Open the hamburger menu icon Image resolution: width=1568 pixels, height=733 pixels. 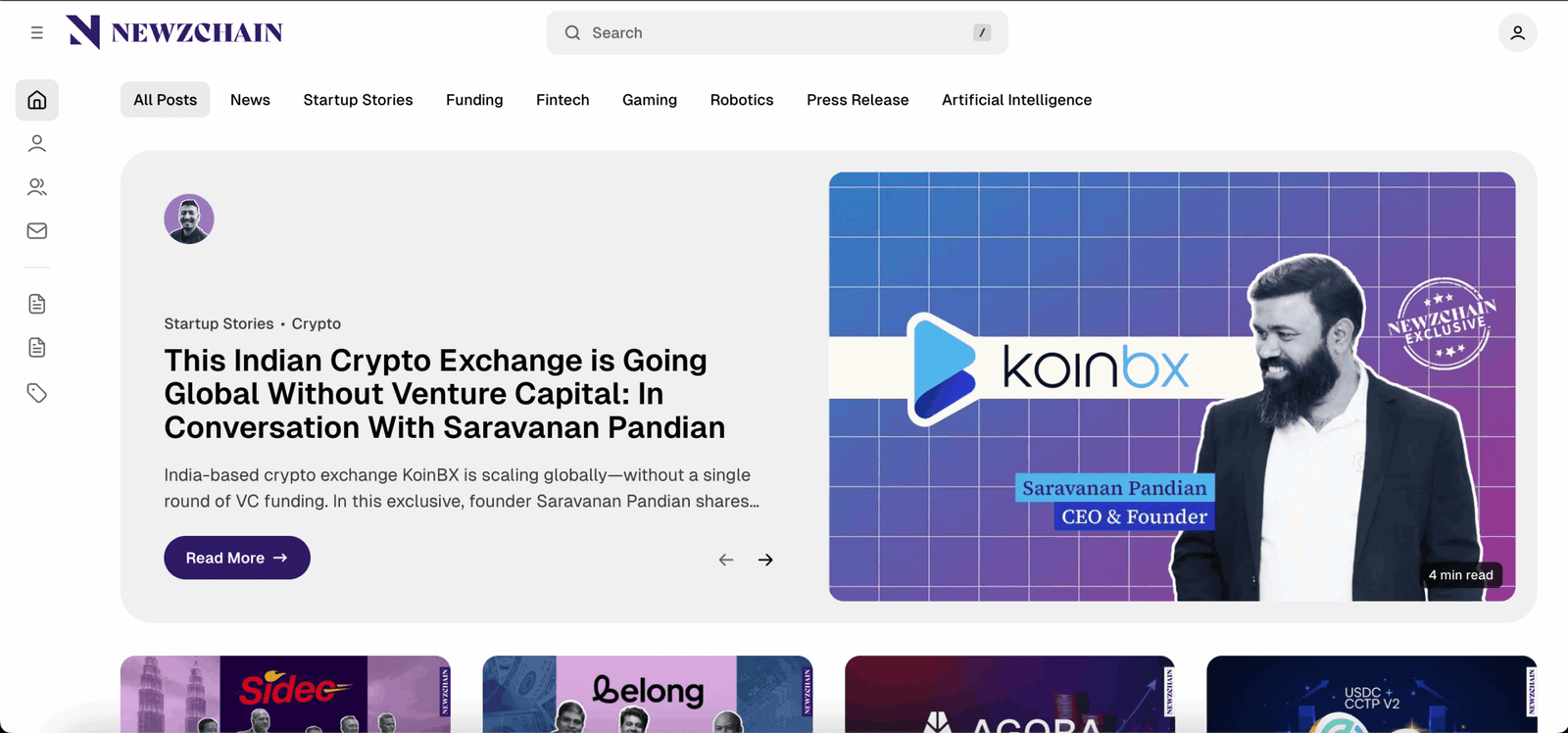pyautogui.click(x=37, y=32)
